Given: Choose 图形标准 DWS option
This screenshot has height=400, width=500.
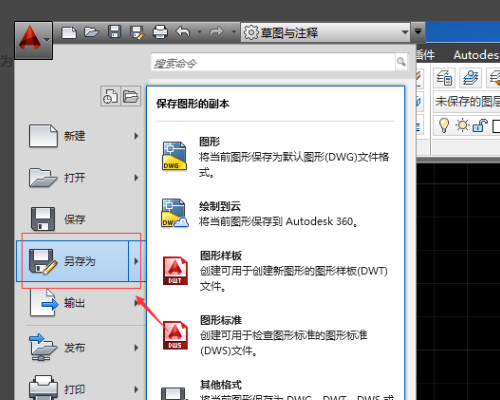Looking at the screenshot, I should 275,335.
